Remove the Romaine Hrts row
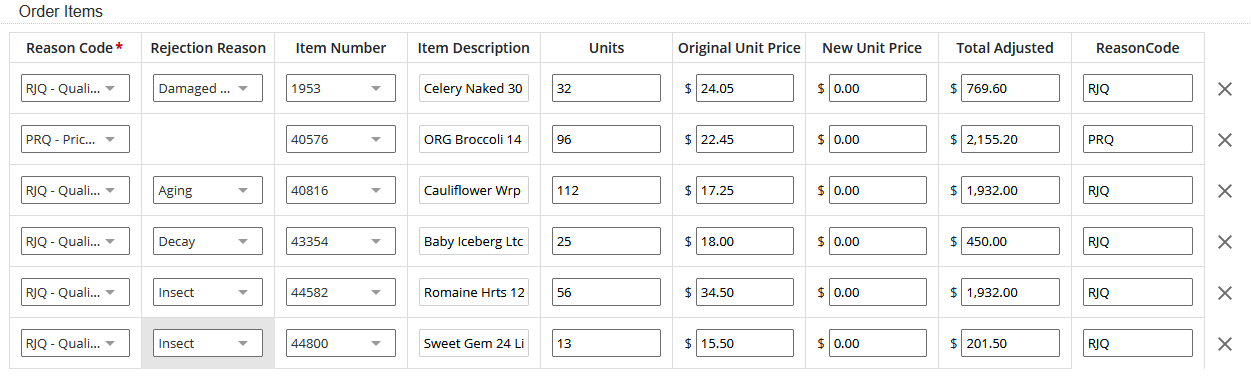Image resolution: width=1251 pixels, height=380 pixels. pos(1224,293)
